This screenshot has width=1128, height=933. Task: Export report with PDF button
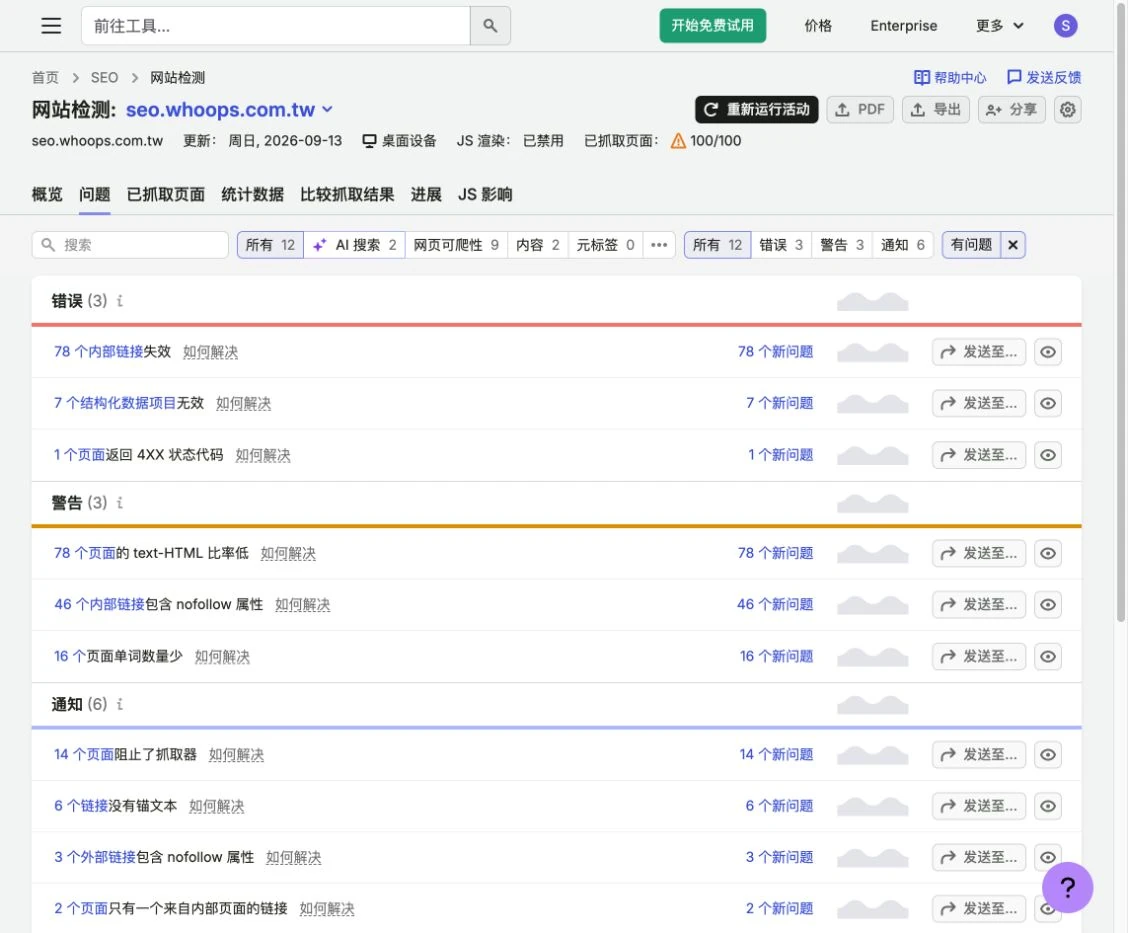860,109
